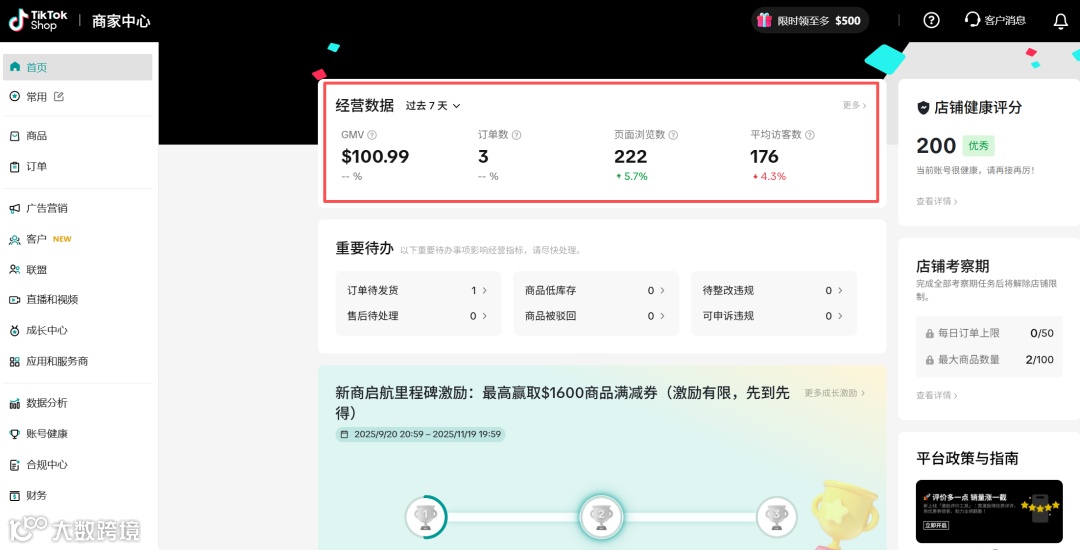Open the 过去 7 天 date range dropdown
The height and width of the screenshot is (550, 1080).
coord(433,106)
